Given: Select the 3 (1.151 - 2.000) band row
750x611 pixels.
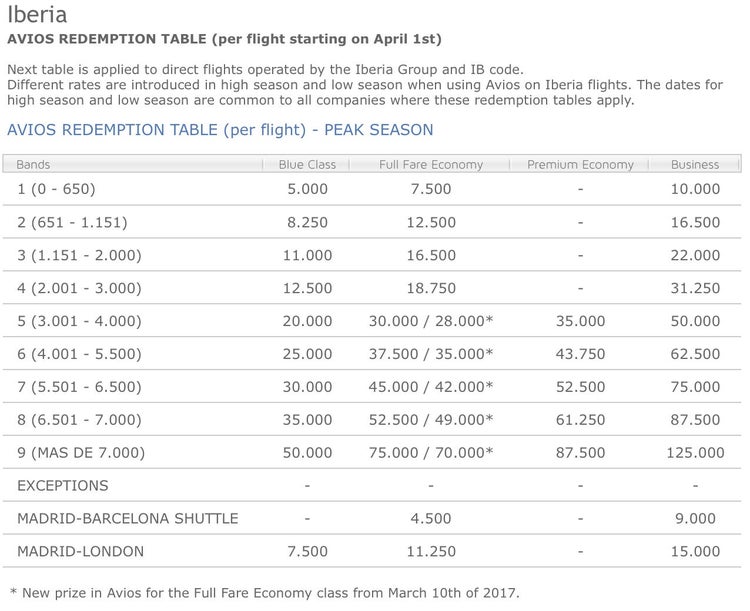Looking at the screenshot, I should click(x=372, y=255).
